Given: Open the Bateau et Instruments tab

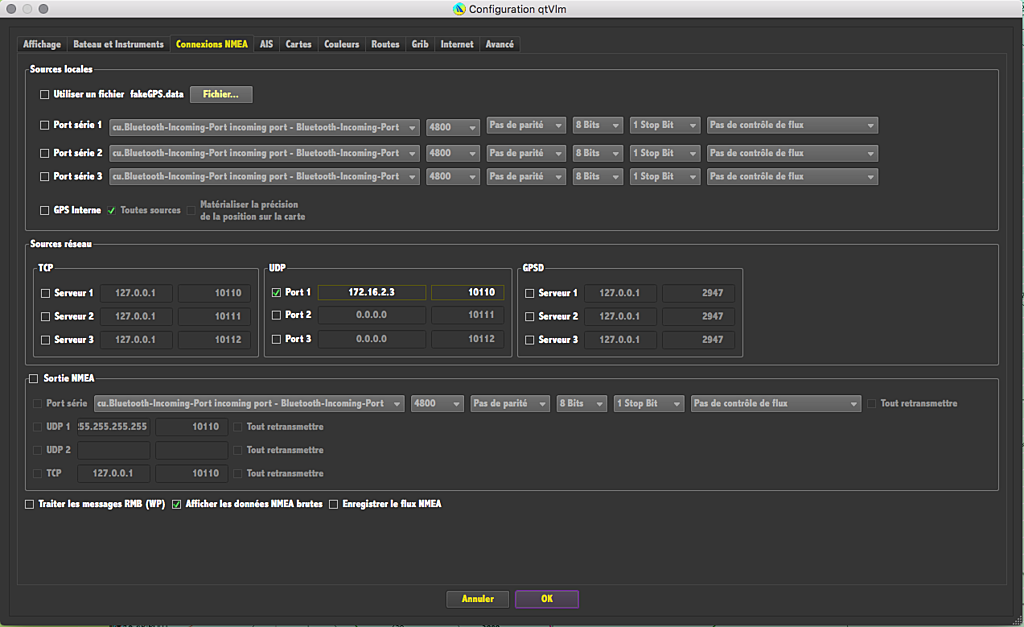Looking at the screenshot, I should tap(118, 44).
